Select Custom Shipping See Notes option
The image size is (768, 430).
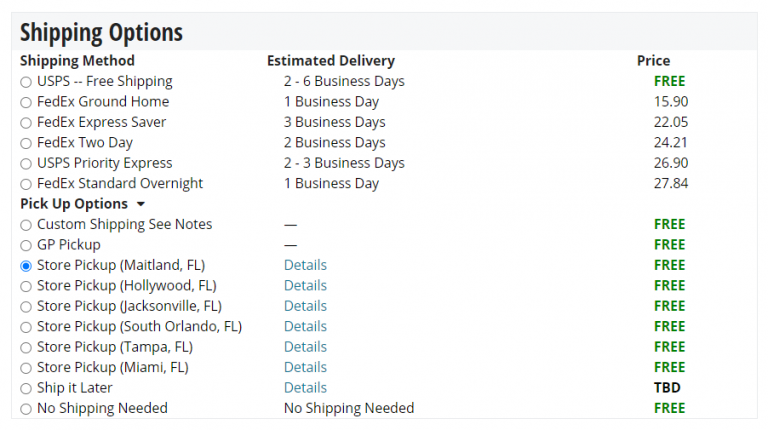[26, 225]
